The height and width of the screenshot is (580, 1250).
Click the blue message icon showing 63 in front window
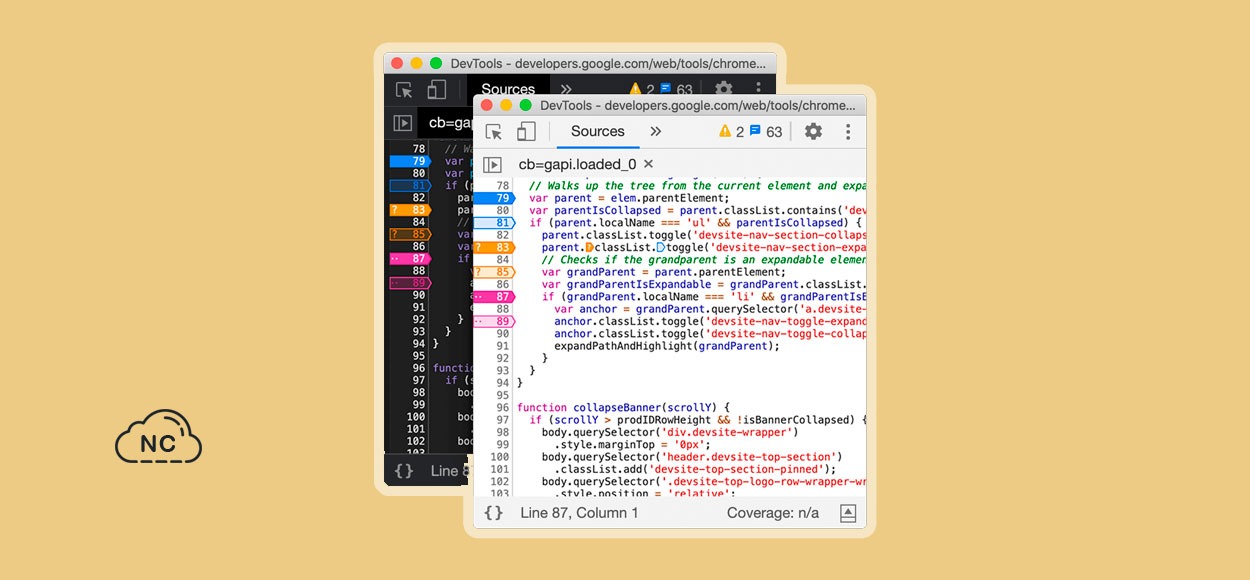point(755,131)
